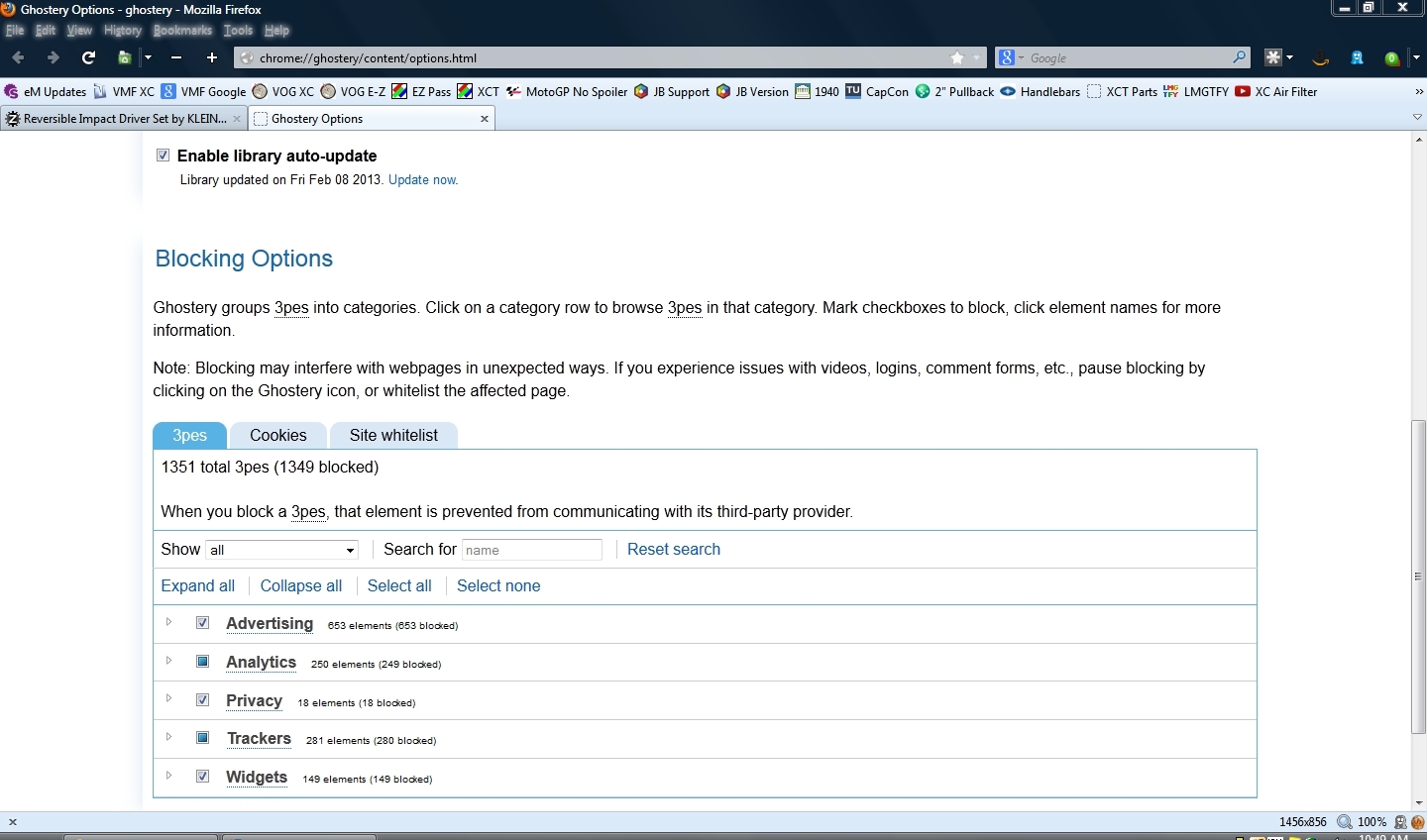Image resolution: width=1427 pixels, height=840 pixels.
Task: Expand the Trackers category row
Action: [x=169, y=738]
